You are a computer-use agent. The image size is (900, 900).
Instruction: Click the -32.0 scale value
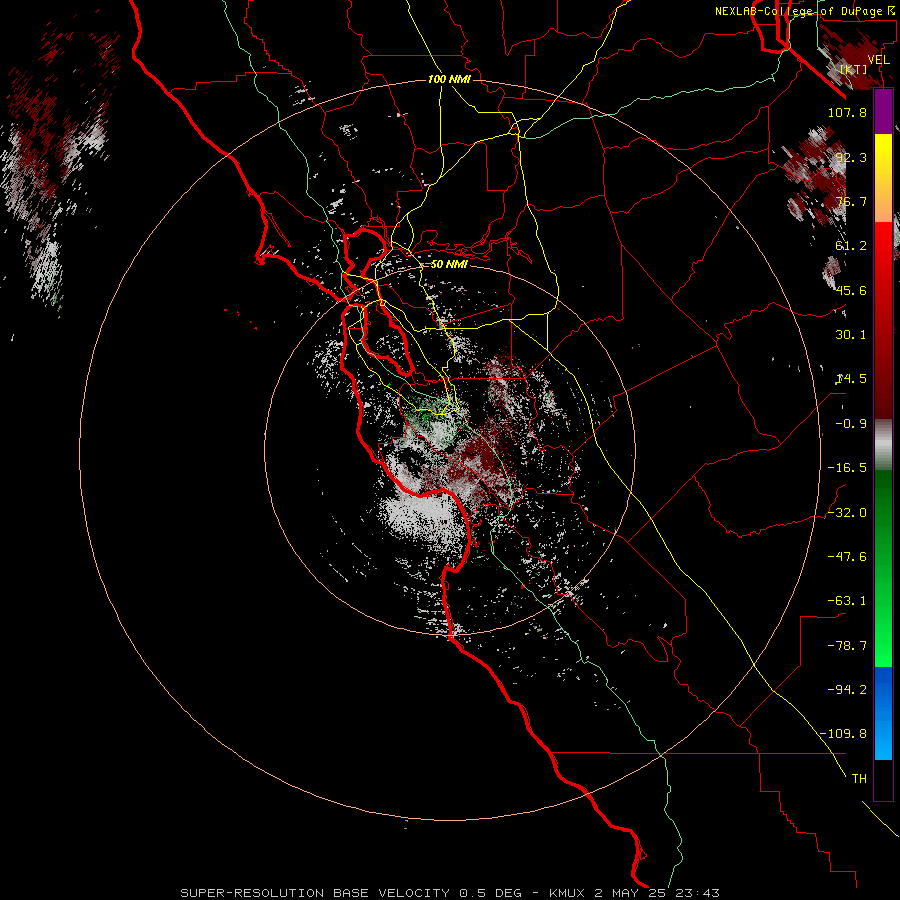847,513
